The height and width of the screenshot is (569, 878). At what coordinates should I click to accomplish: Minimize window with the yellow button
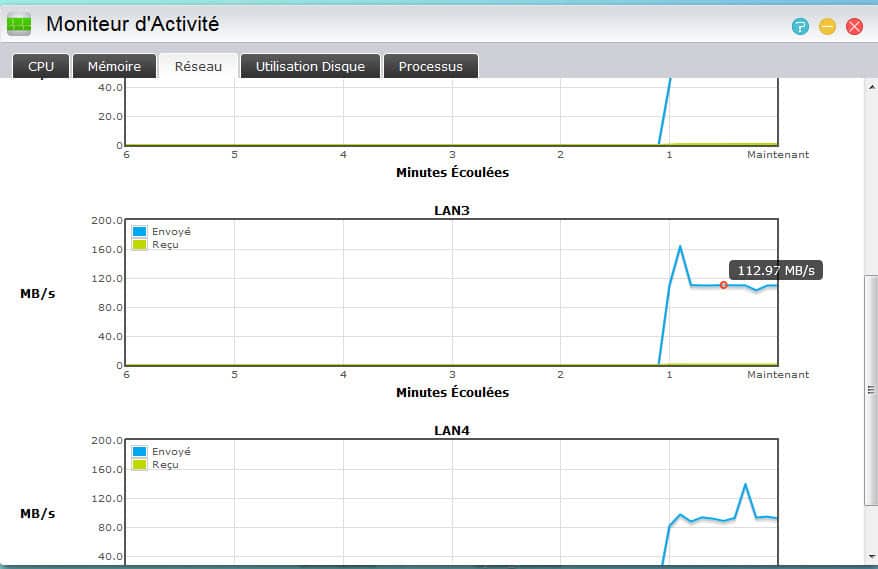[827, 26]
